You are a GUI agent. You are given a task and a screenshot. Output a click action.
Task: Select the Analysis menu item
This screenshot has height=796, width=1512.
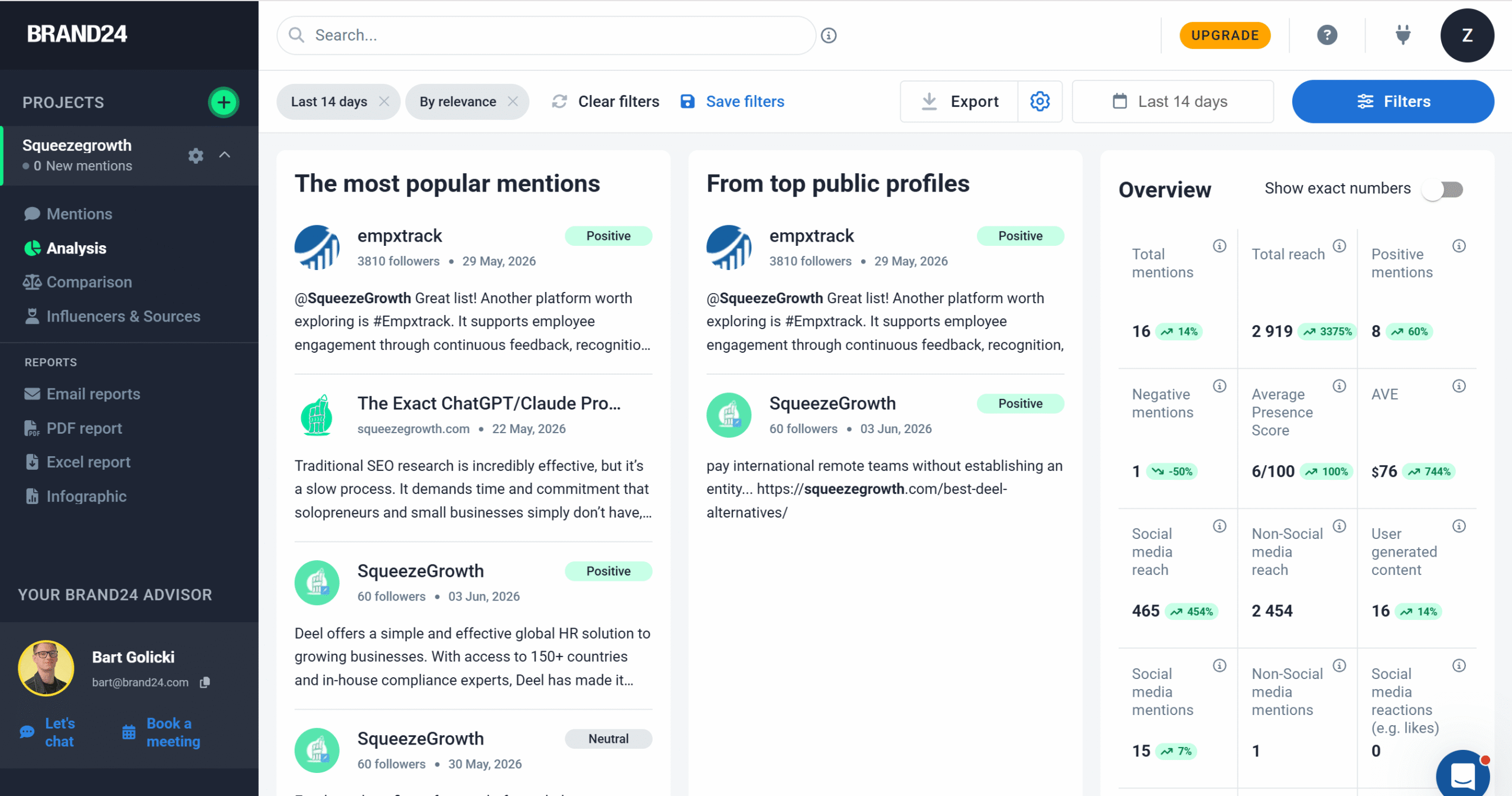pyautogui.click(x=66, y=248)
